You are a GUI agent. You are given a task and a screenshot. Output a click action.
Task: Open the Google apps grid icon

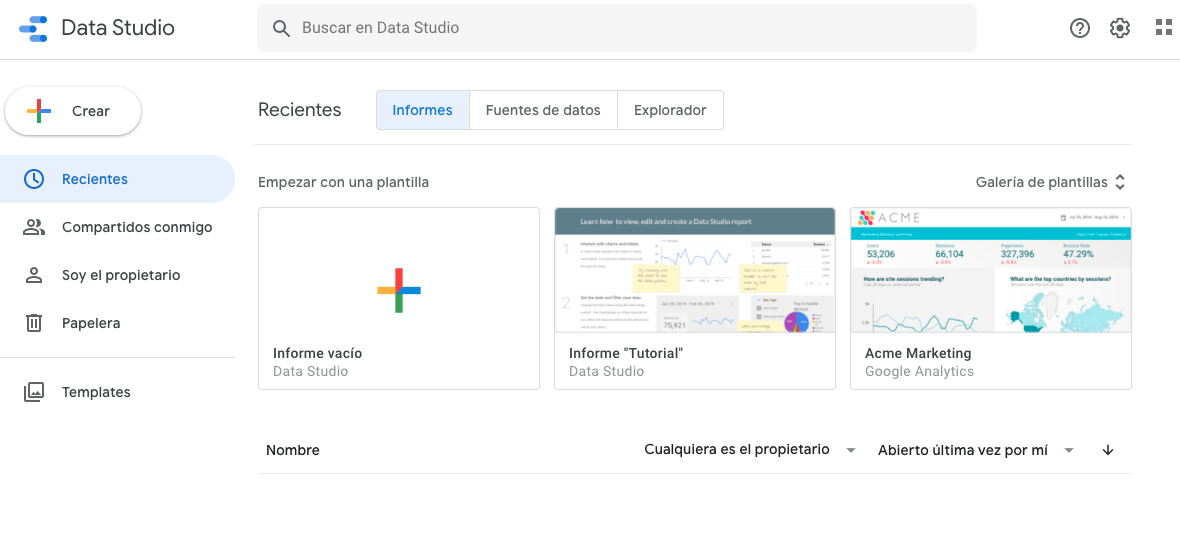pyautogui.click(x=1163, y=28)
